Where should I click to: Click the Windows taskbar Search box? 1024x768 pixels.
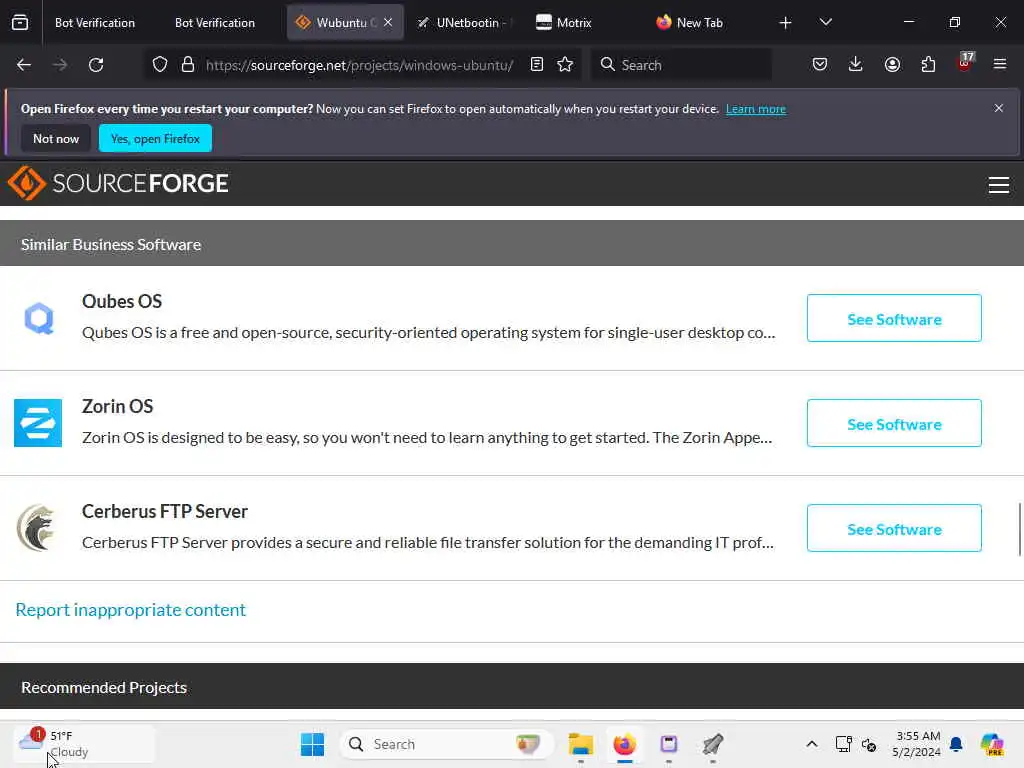(447, 744)
